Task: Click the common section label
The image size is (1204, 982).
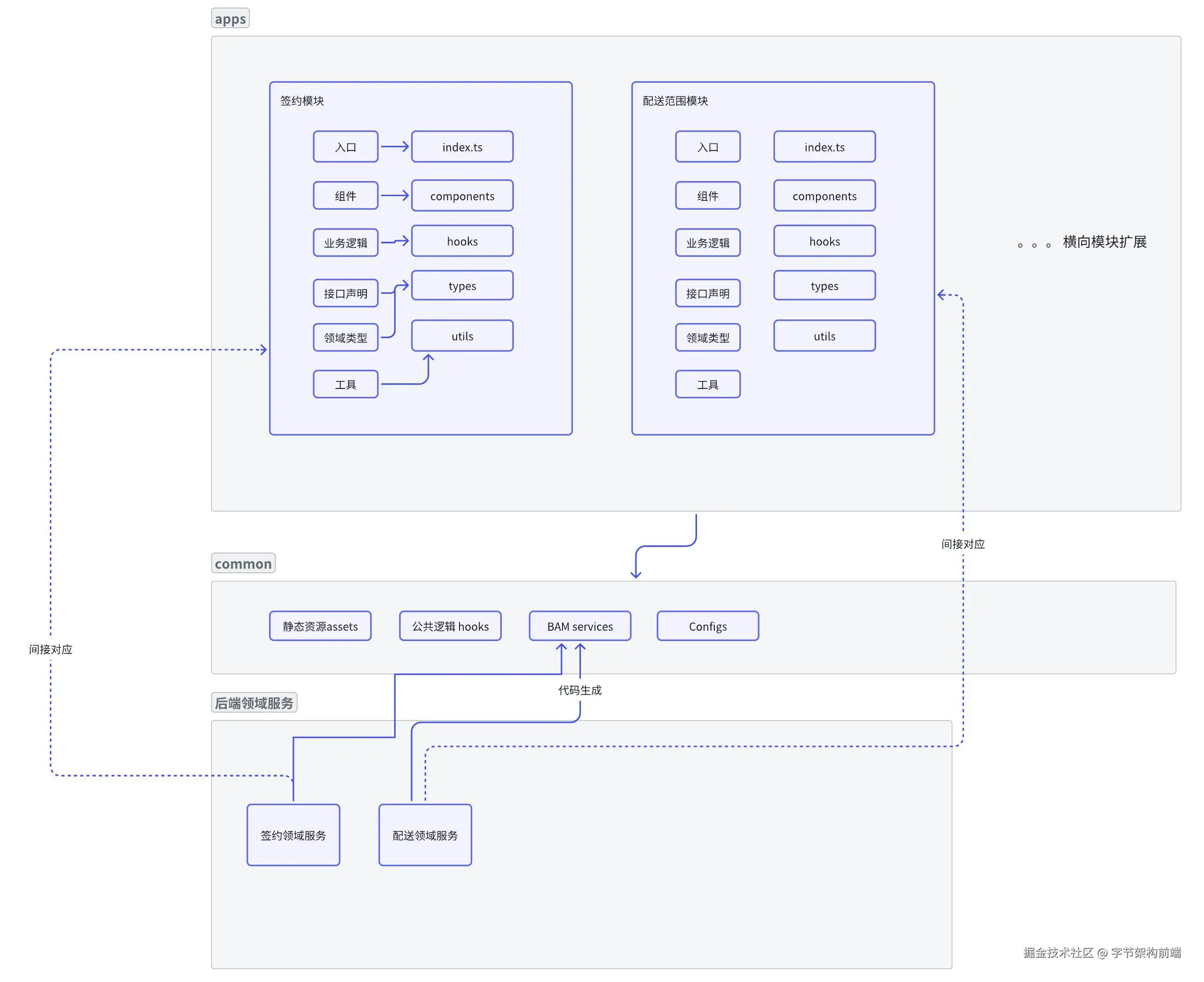Action: pos(243,563)
